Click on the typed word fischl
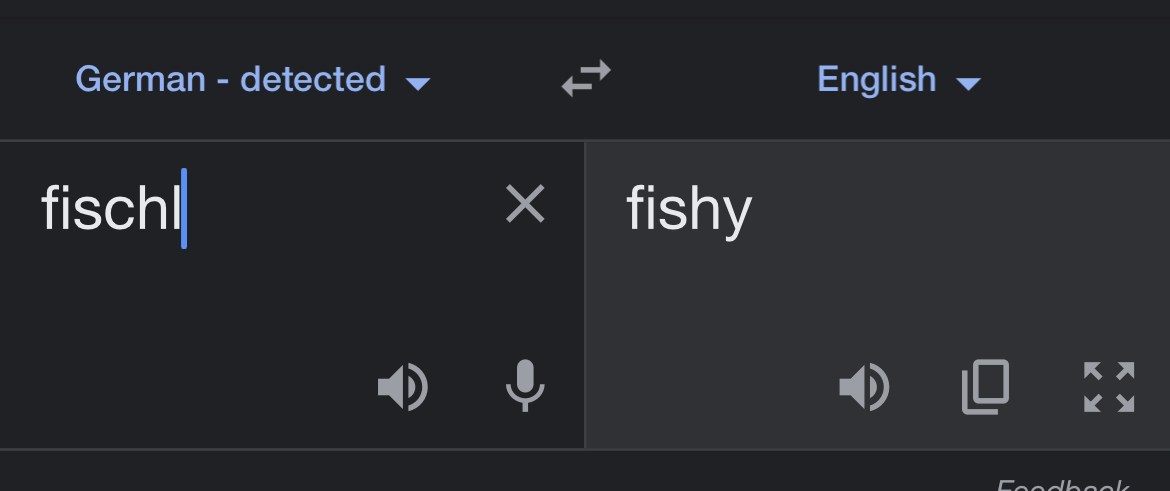This screenshot has width=1170, height=491. [111, 209]
